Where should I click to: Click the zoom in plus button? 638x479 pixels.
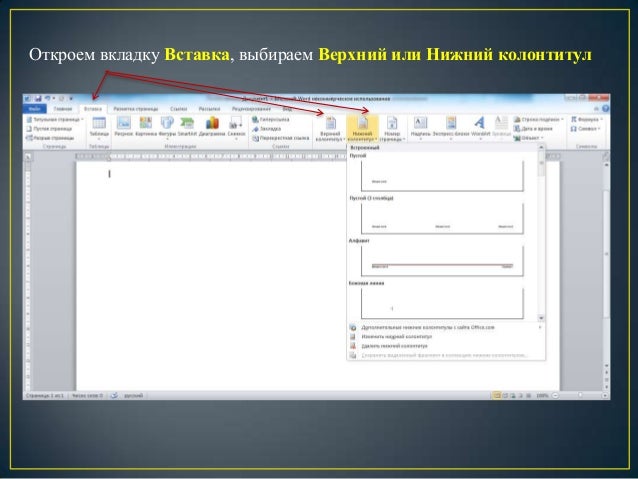point(605,396)
